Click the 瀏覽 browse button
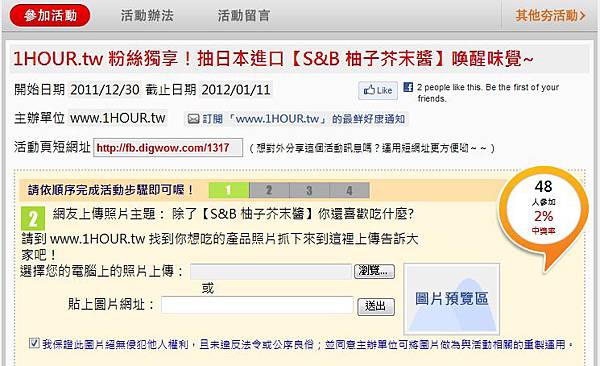600x366 pixels. (x=374, y=271)
